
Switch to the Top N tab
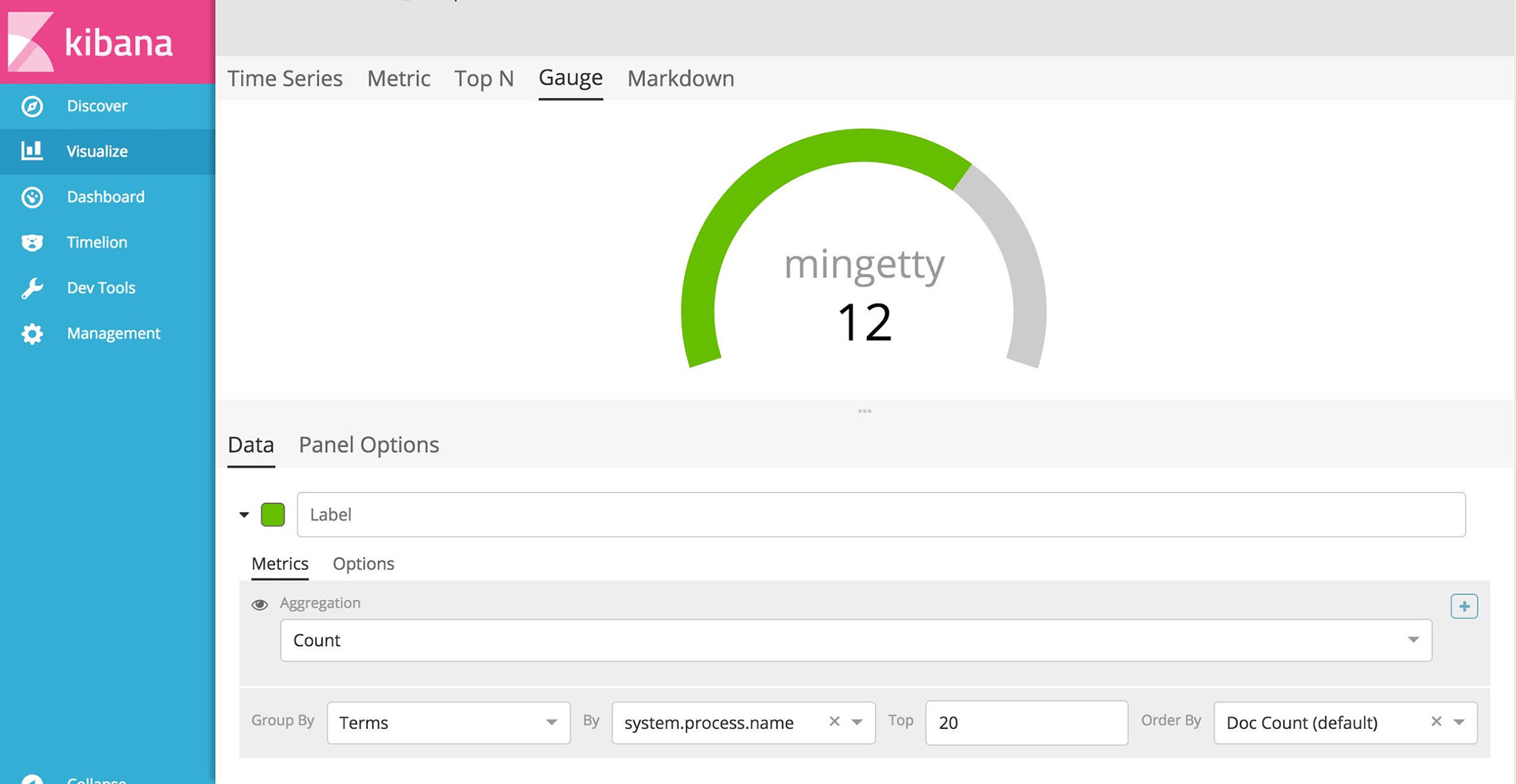484,79
